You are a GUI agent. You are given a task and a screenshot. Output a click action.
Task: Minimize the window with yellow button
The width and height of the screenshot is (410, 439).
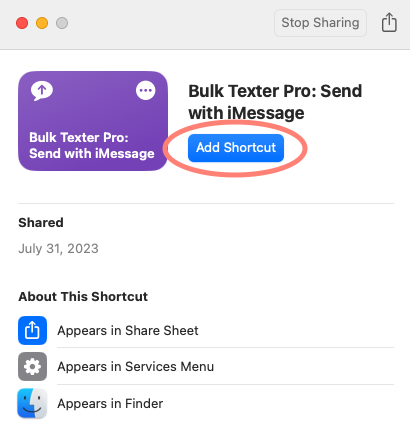(x=42, y=23)
